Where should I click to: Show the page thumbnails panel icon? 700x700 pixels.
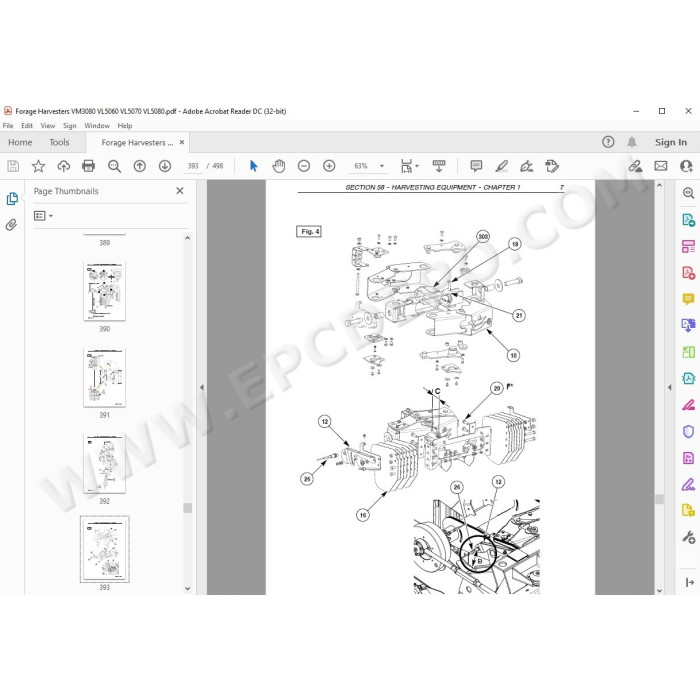click(12, 199)
